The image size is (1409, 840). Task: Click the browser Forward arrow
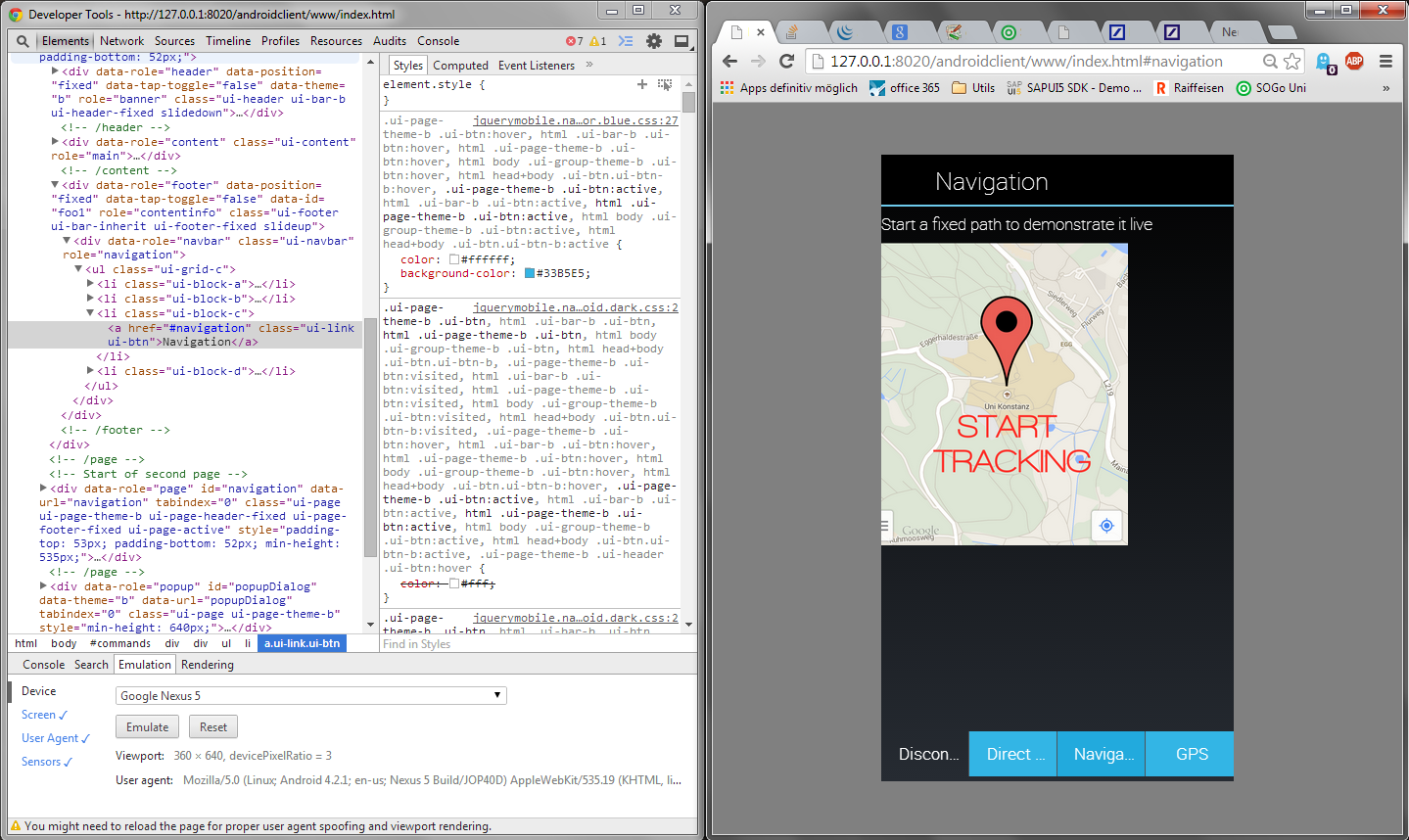pos(758,61)
